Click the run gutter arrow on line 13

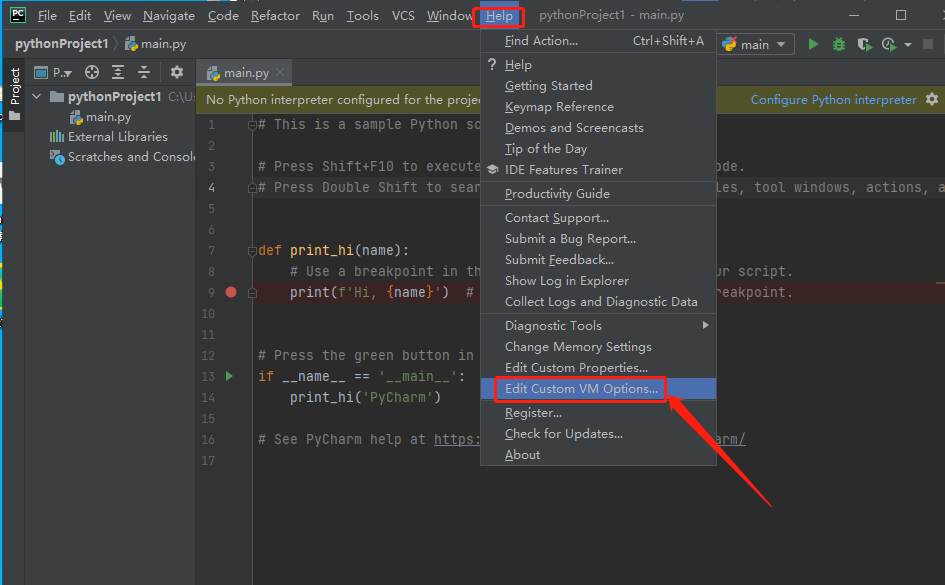229,376
